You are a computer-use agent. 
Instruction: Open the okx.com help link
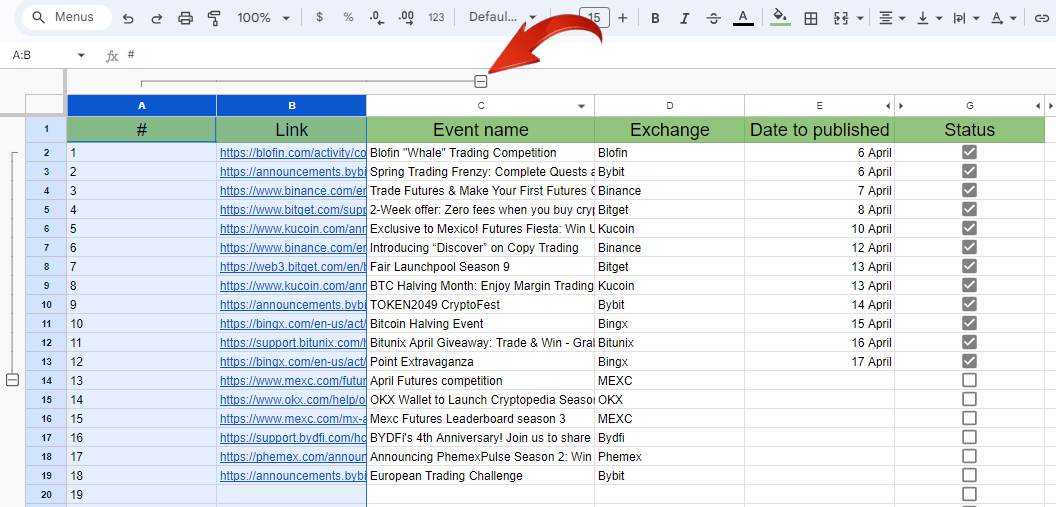click(x=293, y=399)
